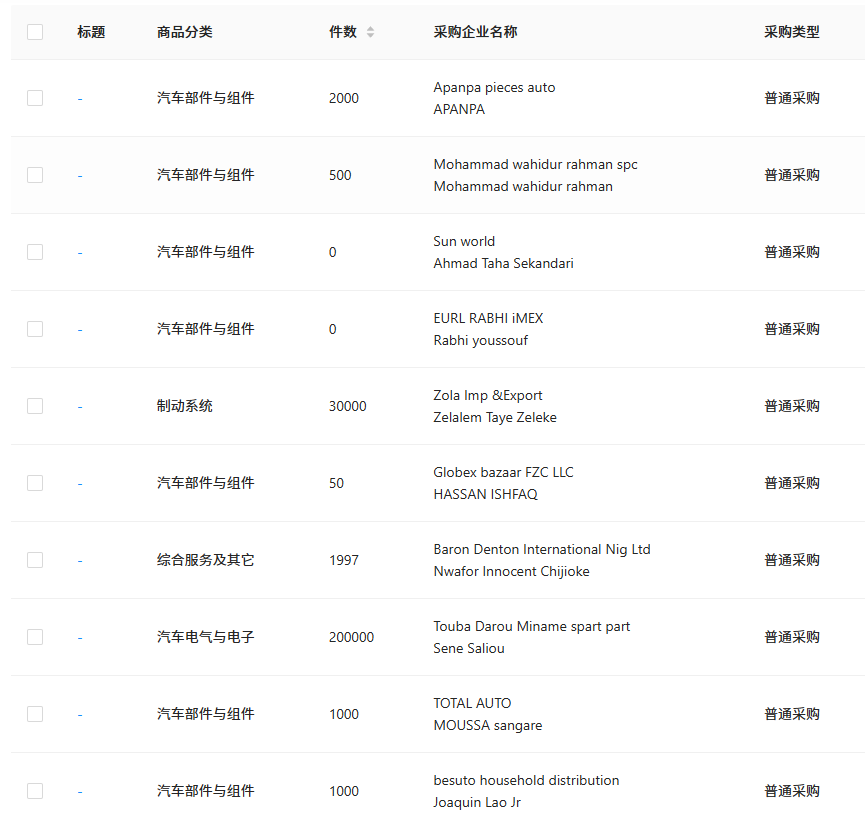Open title link of Baron Denton row

(x=80, y=561)
